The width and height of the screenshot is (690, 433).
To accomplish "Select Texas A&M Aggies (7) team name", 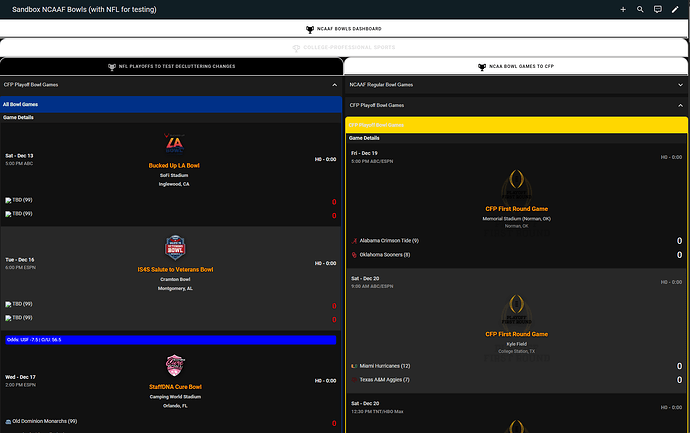I will [x=384, y=380].
